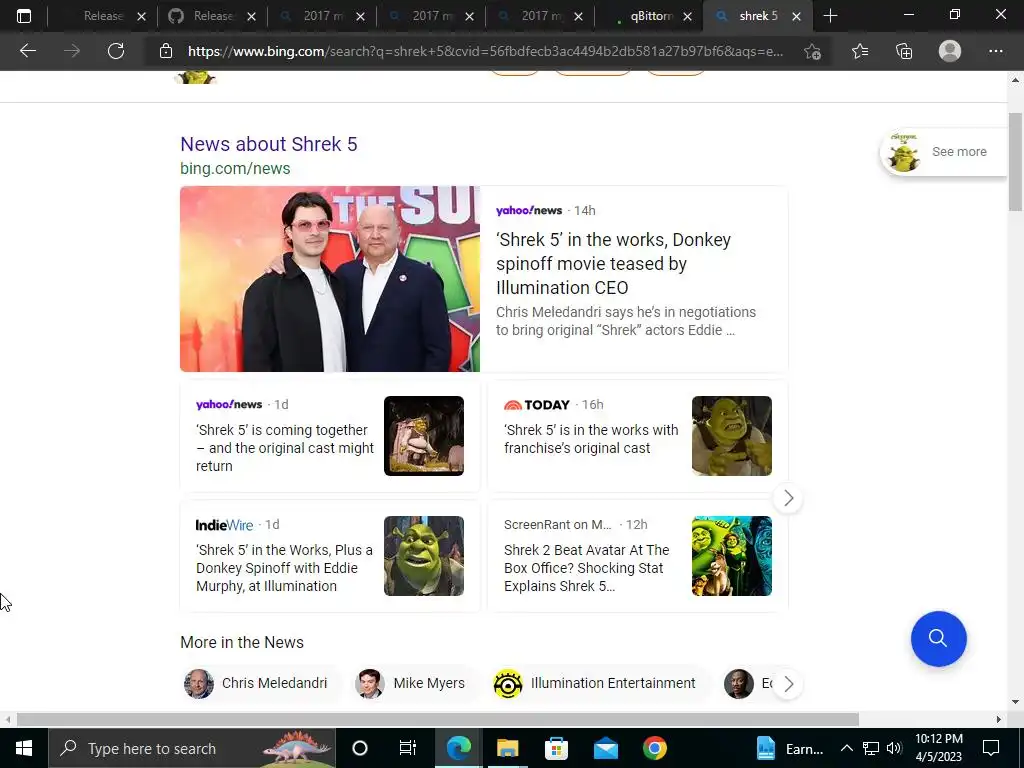Open Microsoft Store from the taskbar
The height and width of the screenshot is (768, 1024).
click(556, 748)
